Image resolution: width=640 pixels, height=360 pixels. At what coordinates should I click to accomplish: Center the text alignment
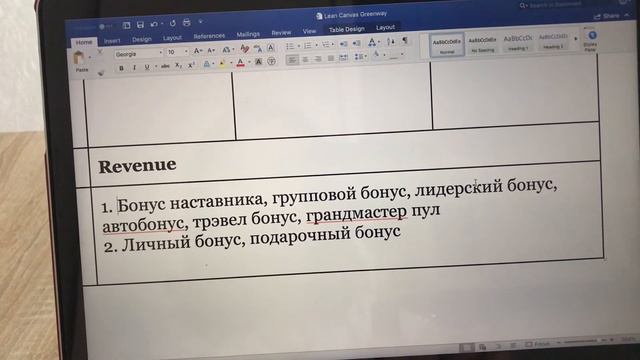click(x=305, y=60)
